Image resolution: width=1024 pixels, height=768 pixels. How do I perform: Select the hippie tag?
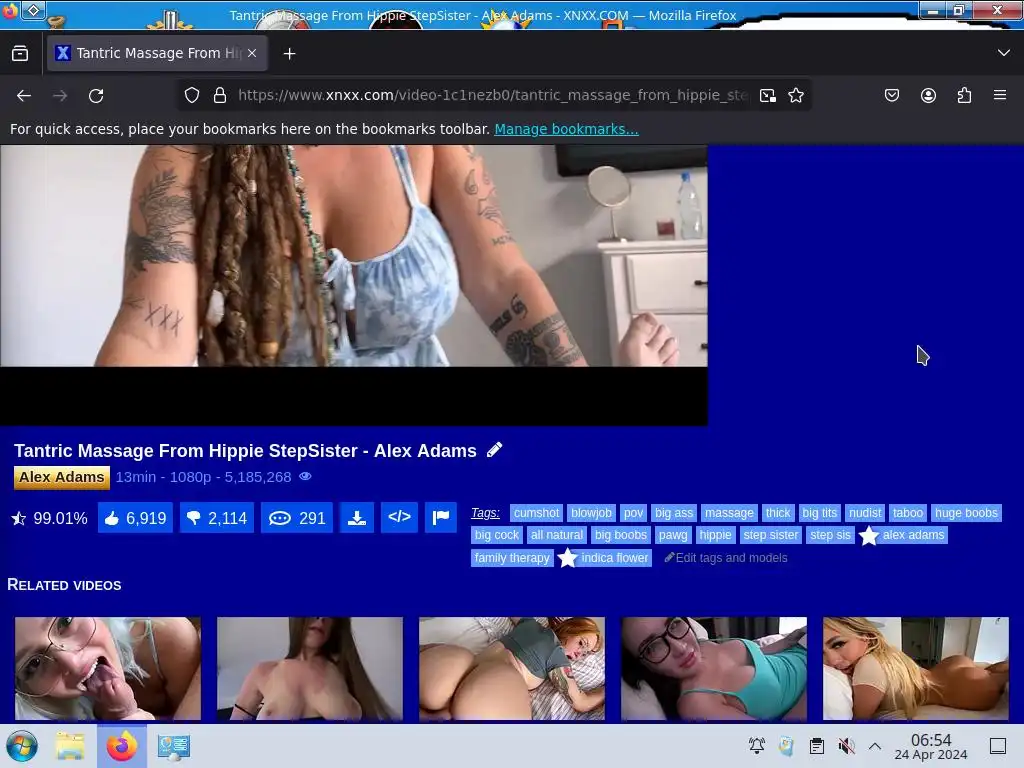(715, 536)
